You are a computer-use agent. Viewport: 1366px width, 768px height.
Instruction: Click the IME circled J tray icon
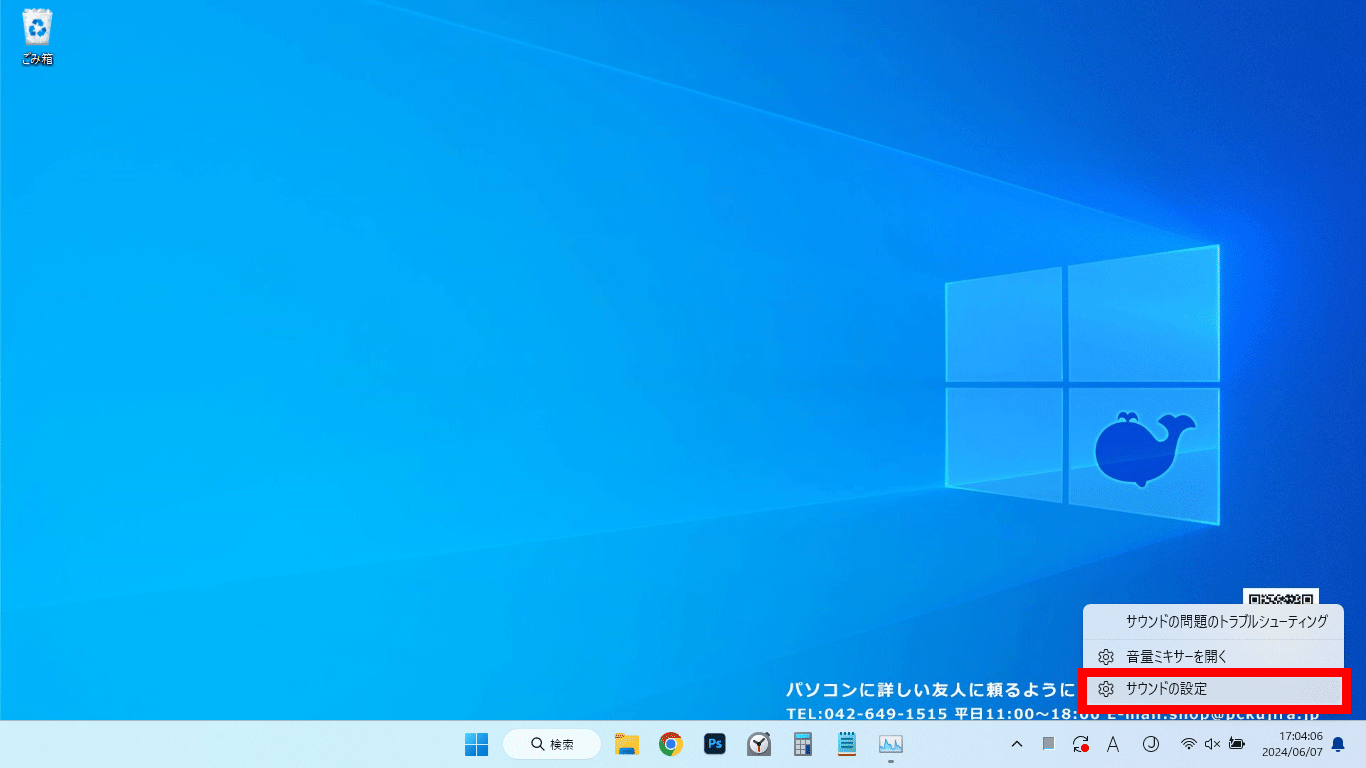1150,744
